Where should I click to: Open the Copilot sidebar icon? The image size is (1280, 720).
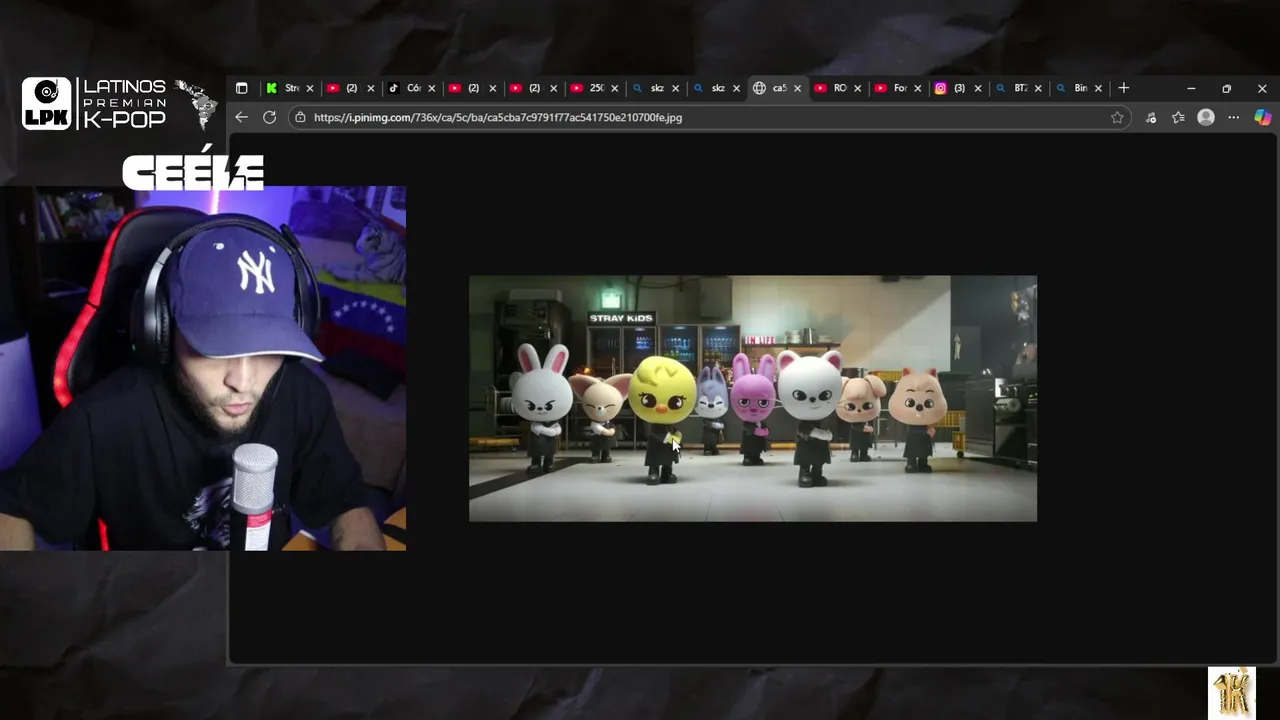coord(1262,117)
